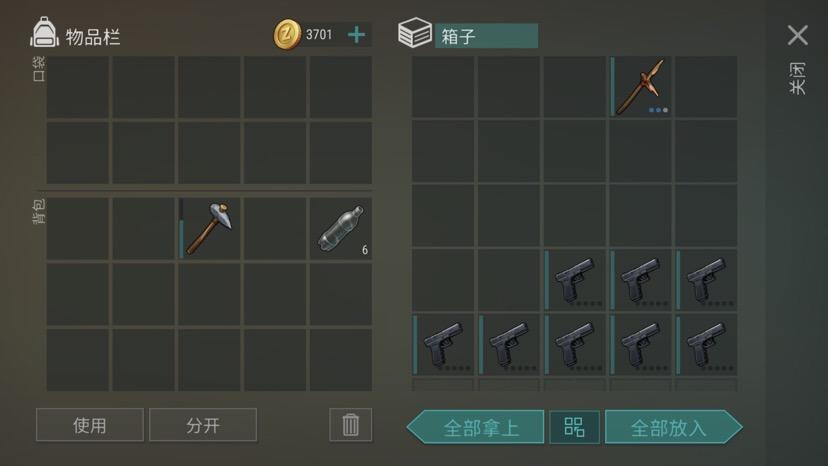This screenshot has width=828, height=466.
Task: Click the gold coin icon
Action: pos(287,35)
